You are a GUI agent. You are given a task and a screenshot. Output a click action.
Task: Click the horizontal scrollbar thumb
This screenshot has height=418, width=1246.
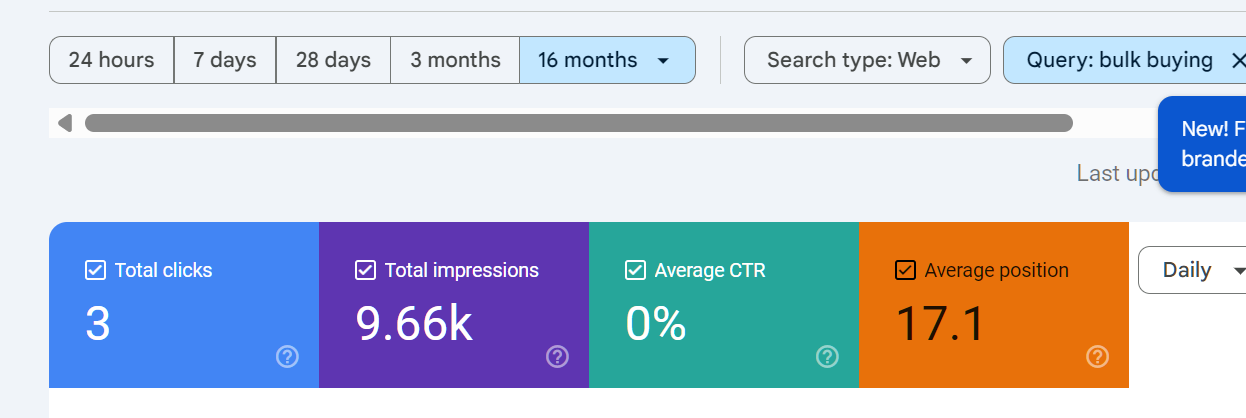tap(578, 123)
